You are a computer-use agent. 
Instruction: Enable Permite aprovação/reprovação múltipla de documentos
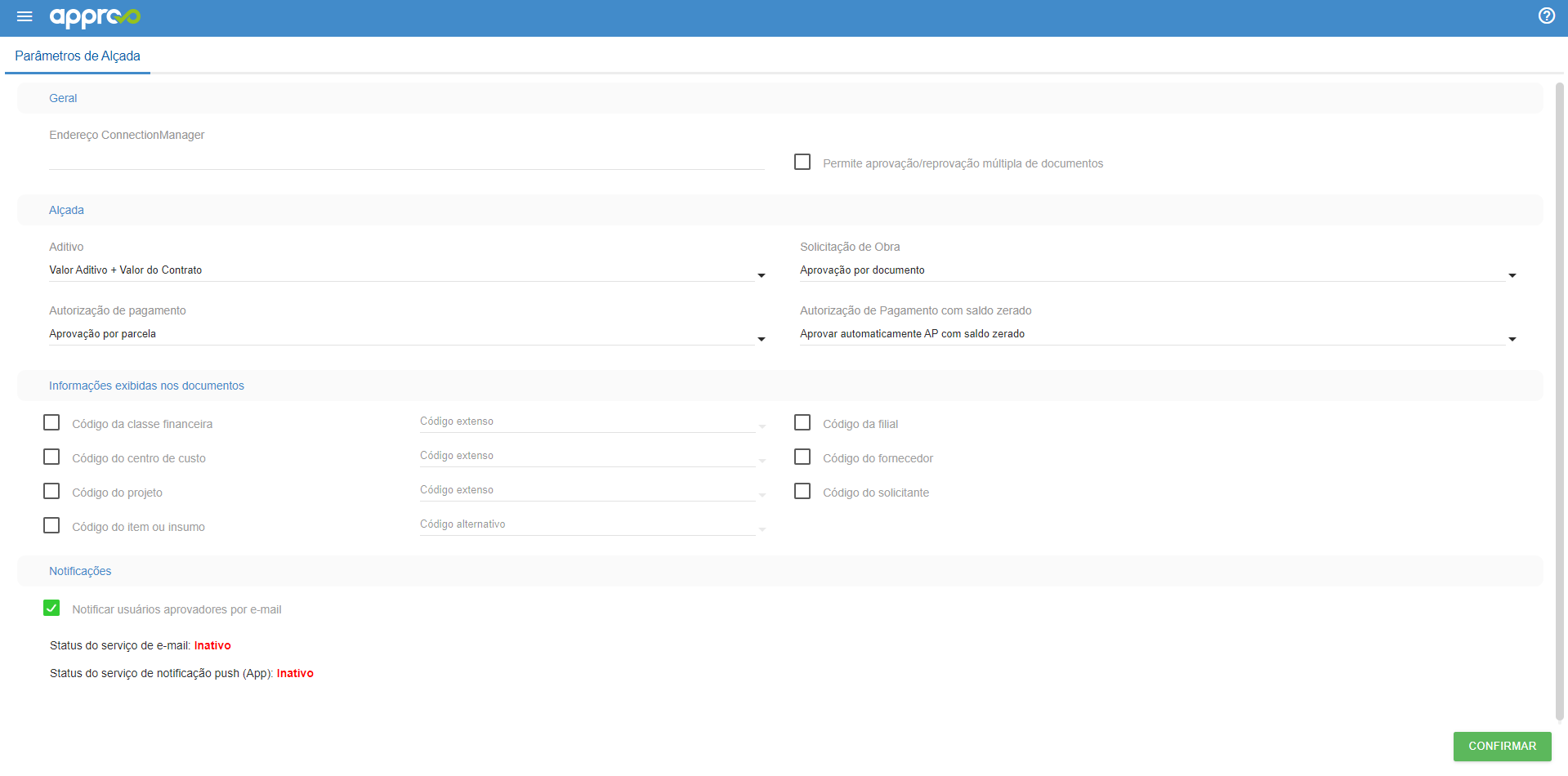point(802,162)
